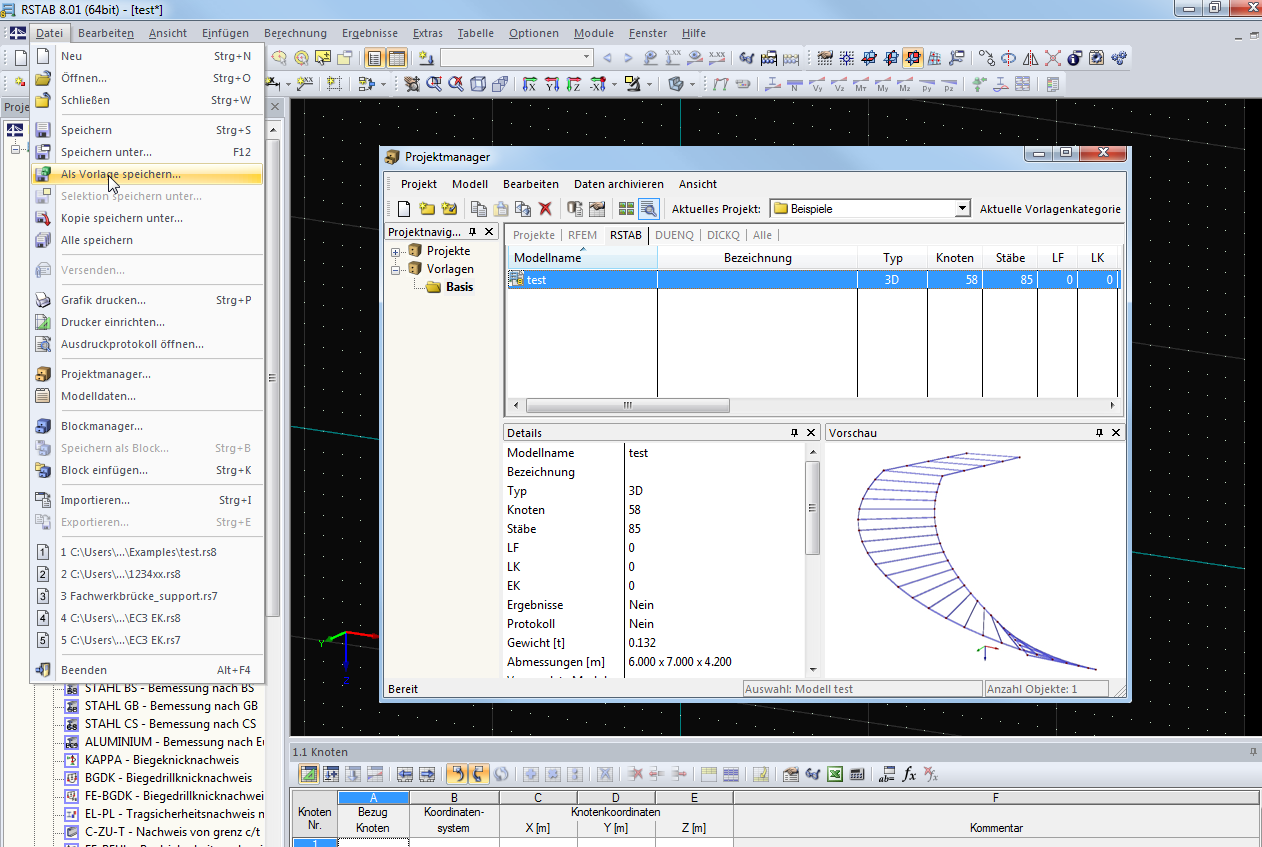Image resolution: width=1262 pixels, height=847 pixels.
Task: Collapse the Vorlagen tree node
Action: click(397, 269)
